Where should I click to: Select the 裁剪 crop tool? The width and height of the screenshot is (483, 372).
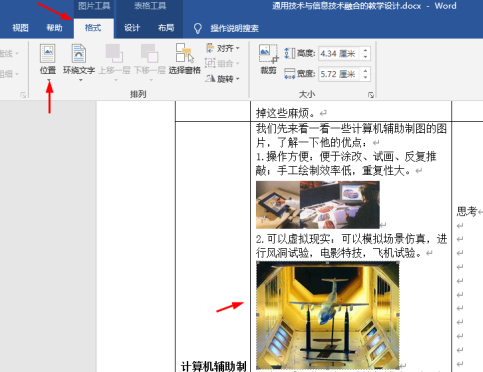(x=268, y=59)
